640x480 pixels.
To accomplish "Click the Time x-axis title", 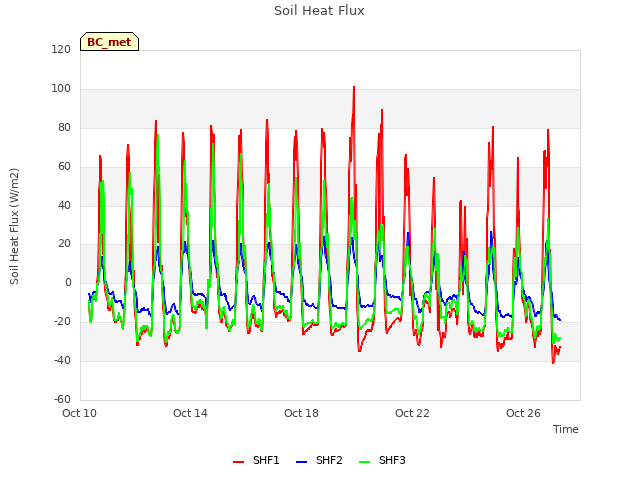I will [566, 429].
